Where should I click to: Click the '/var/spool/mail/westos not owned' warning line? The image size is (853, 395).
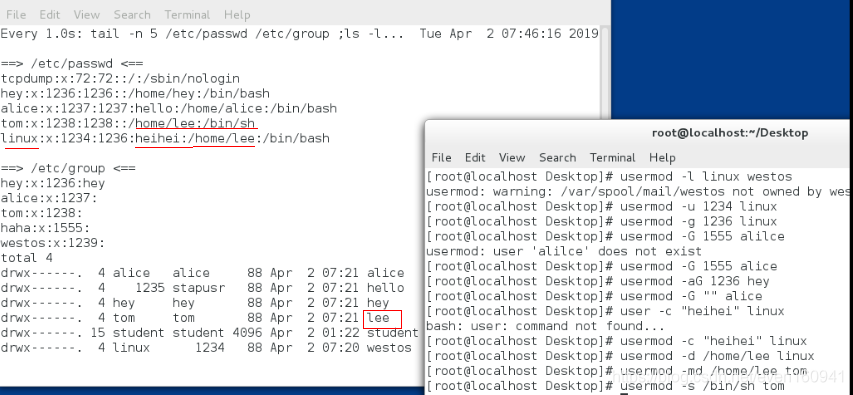click(x=638, y=192)
